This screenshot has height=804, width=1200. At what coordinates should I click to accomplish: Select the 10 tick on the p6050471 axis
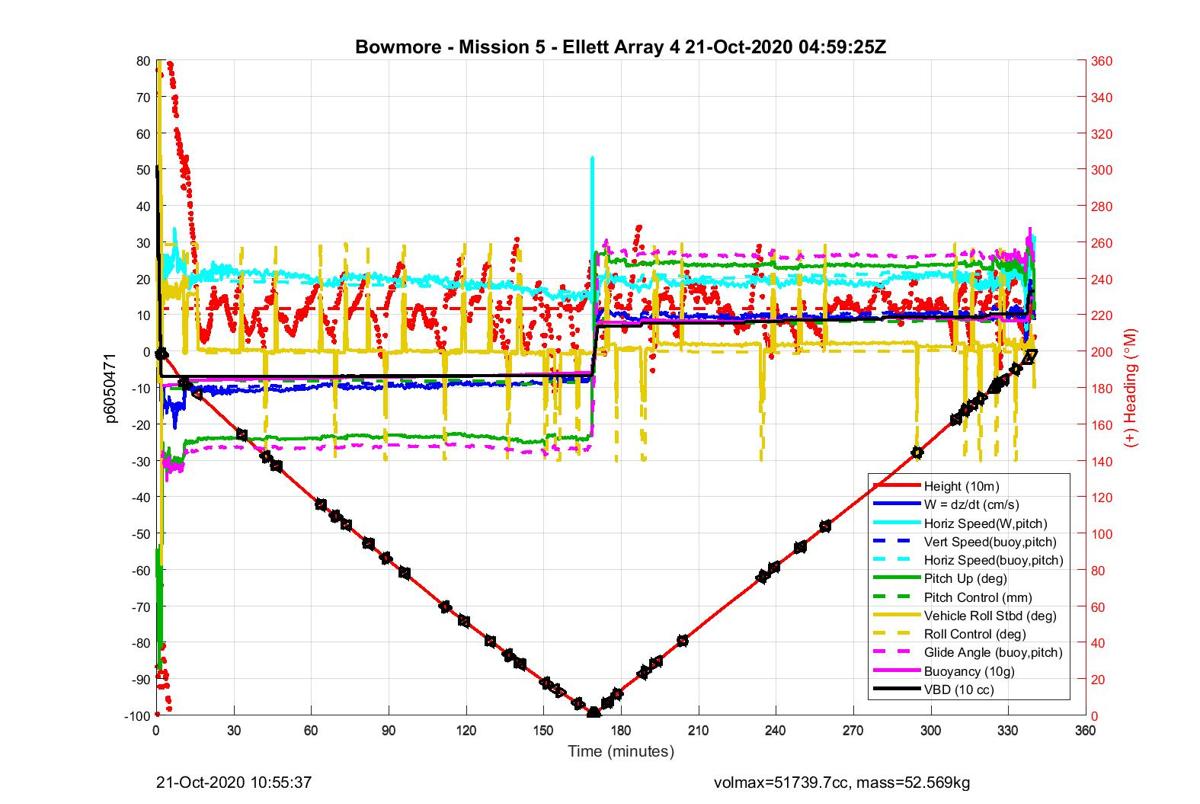pos(143,315)
